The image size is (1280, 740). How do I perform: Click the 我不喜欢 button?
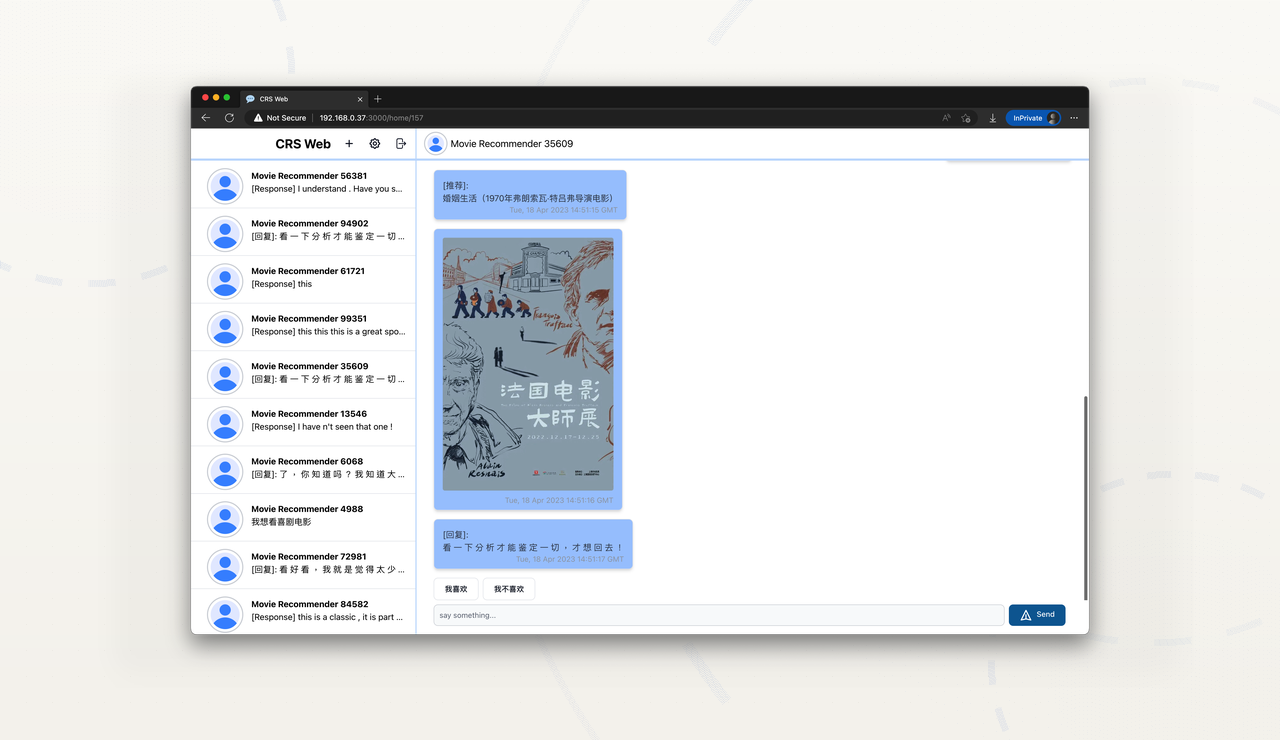point(509,589)
